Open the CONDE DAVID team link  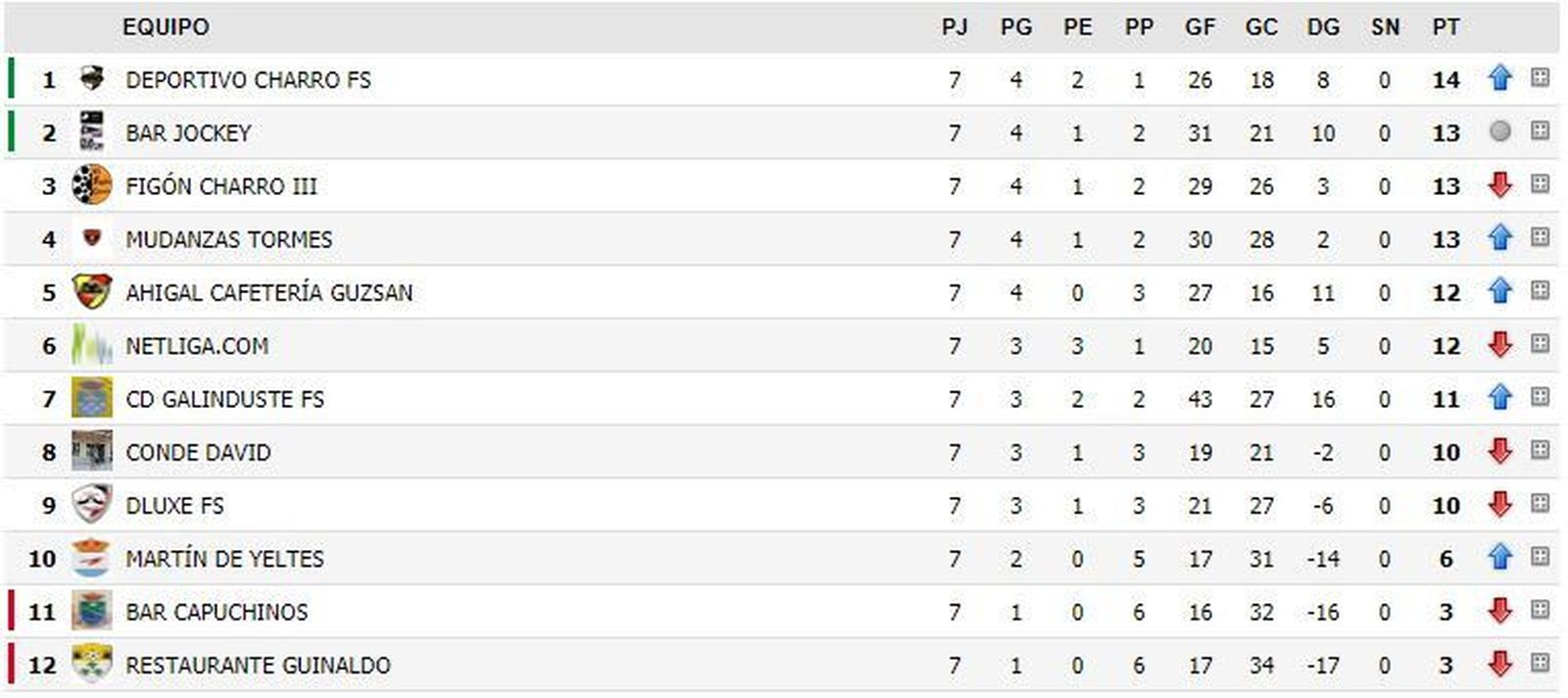(198, 453)
